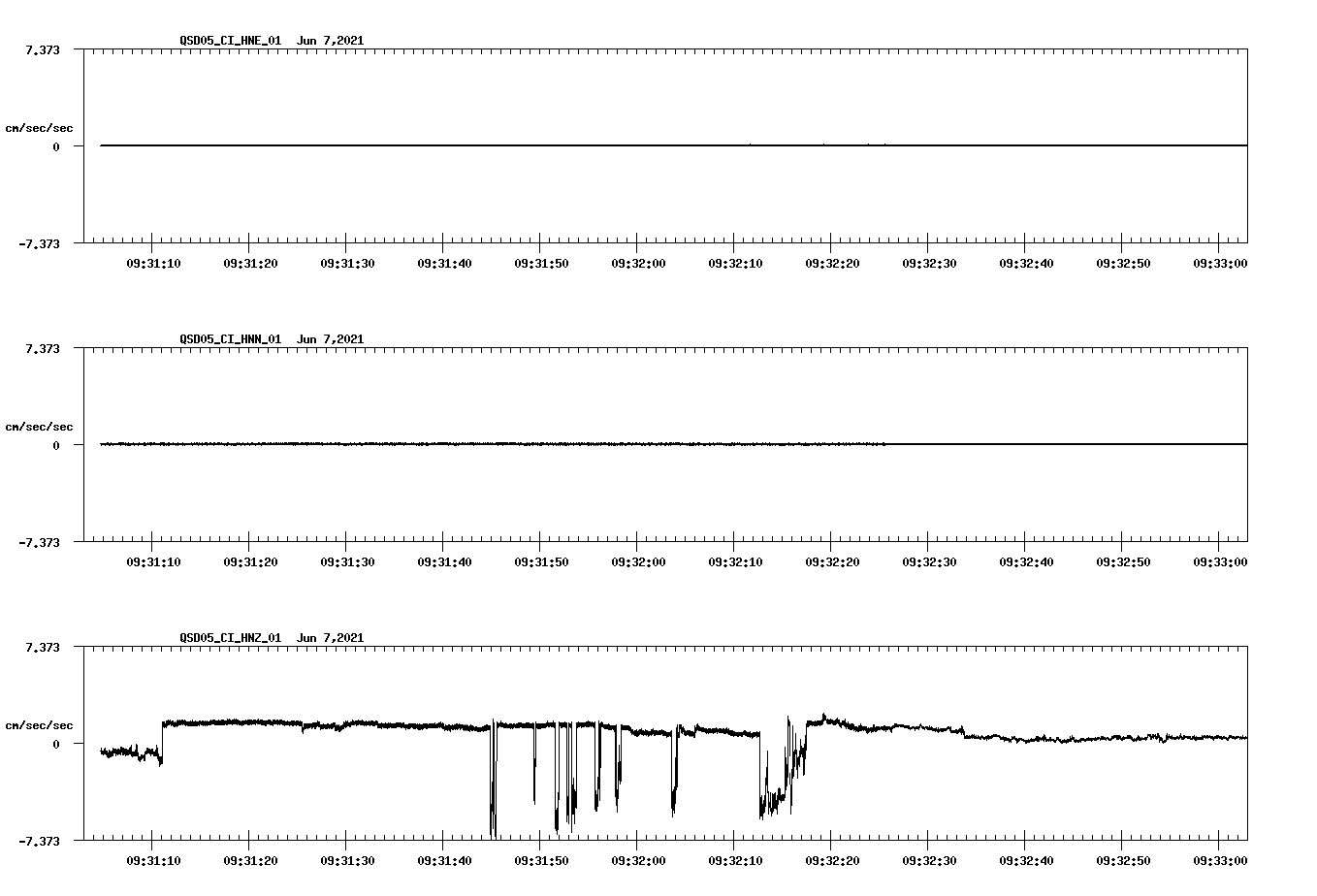Click 09:31:30 label under HNE plot

pos(347,264)
